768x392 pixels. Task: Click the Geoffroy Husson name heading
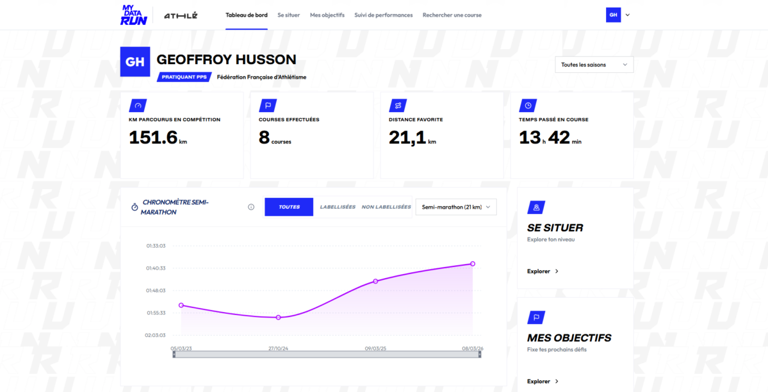(226, 60)
